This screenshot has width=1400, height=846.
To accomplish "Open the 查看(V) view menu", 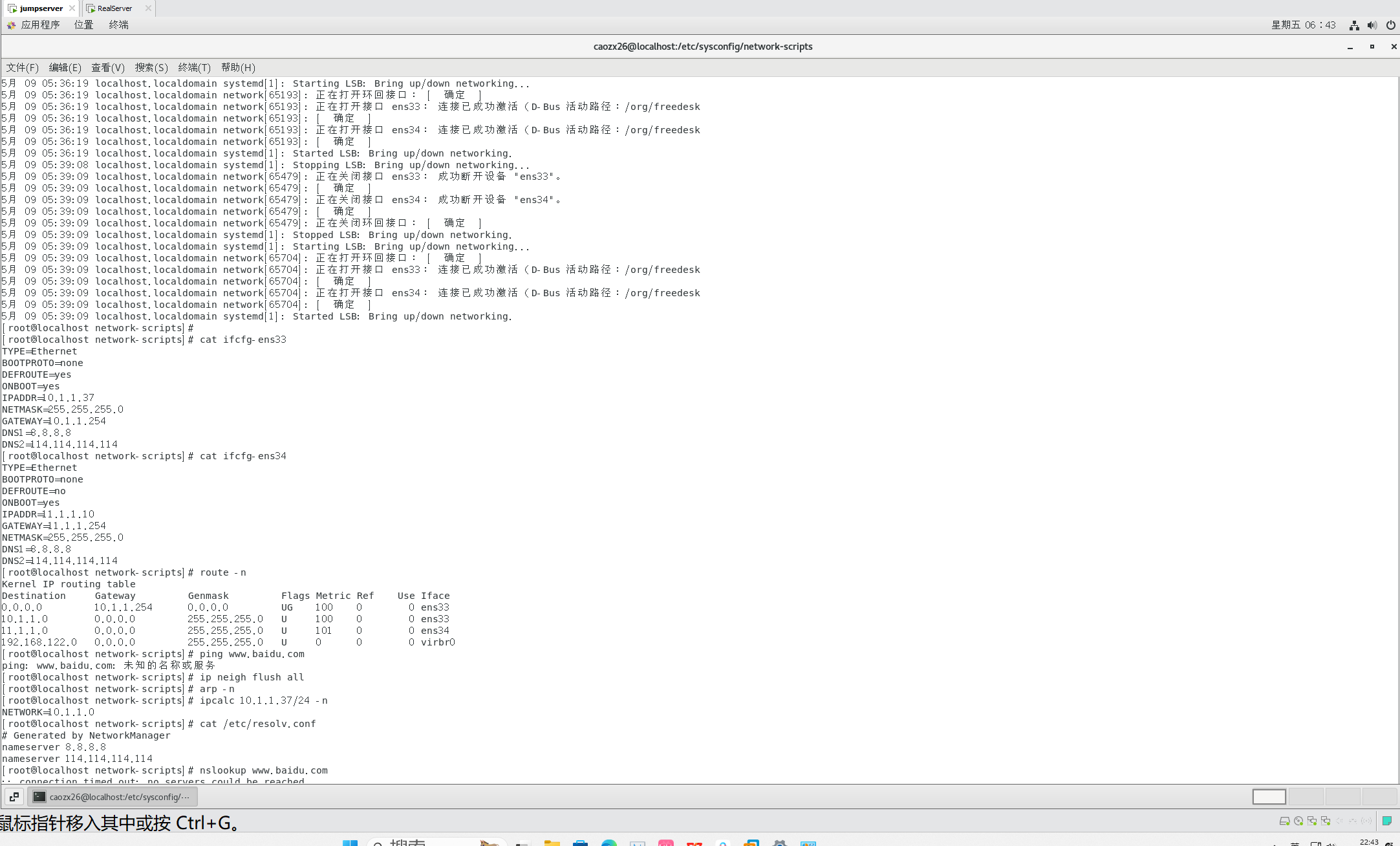I will click(x=107, y=67).
